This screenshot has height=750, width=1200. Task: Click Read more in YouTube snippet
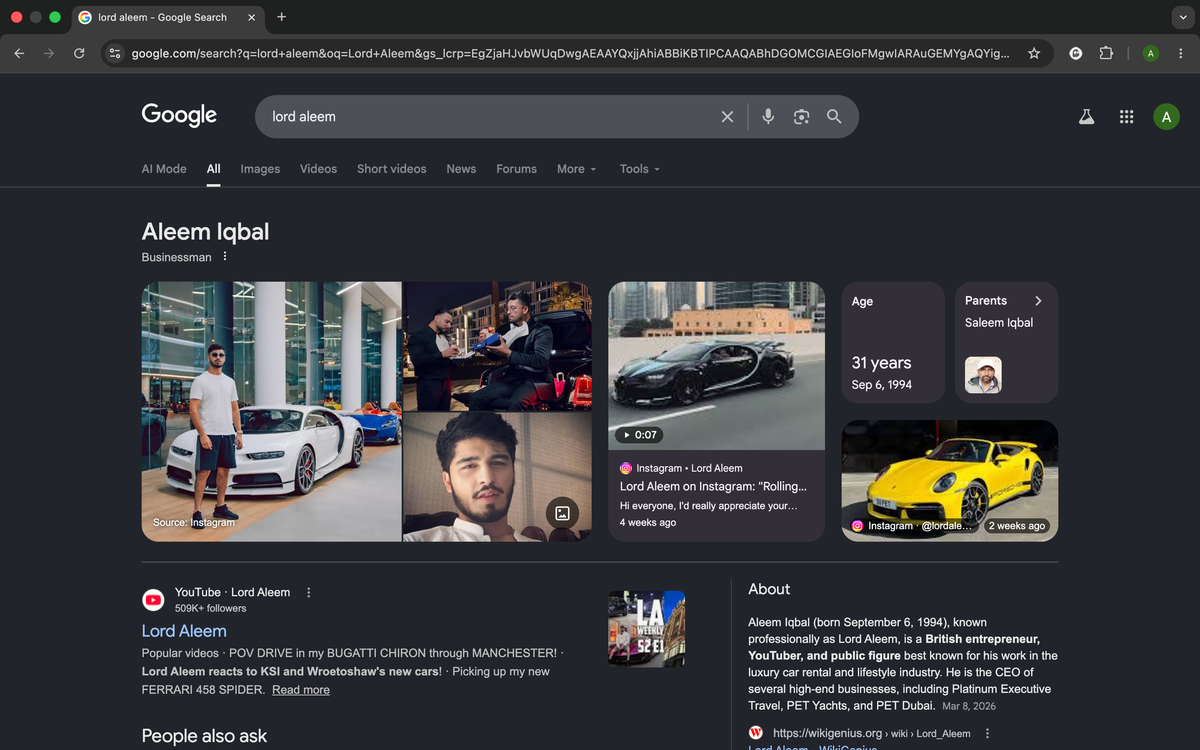[301, 690]
